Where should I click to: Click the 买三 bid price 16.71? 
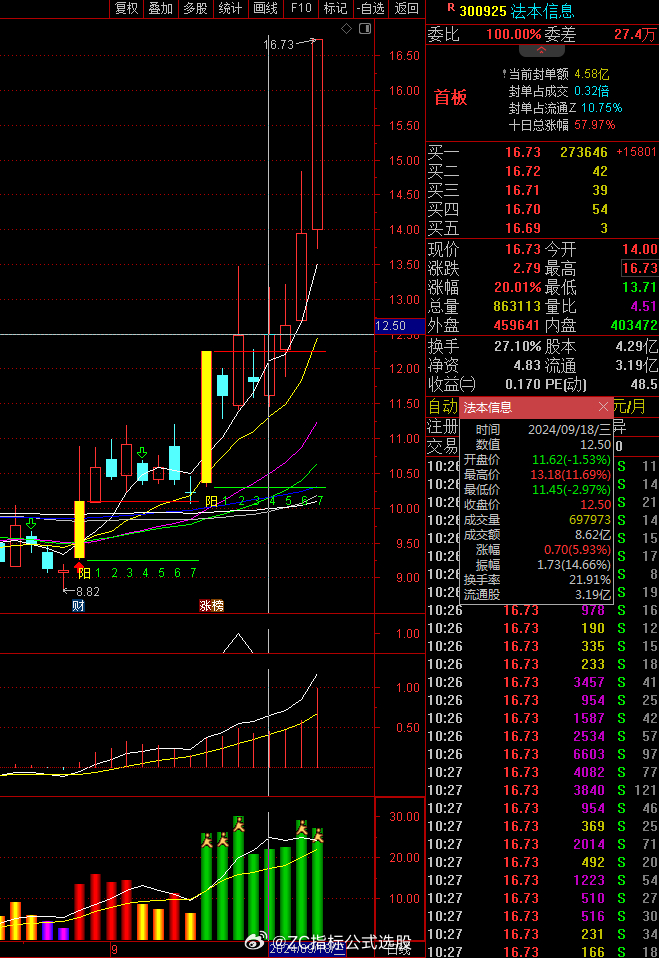[x=523, y=190]
